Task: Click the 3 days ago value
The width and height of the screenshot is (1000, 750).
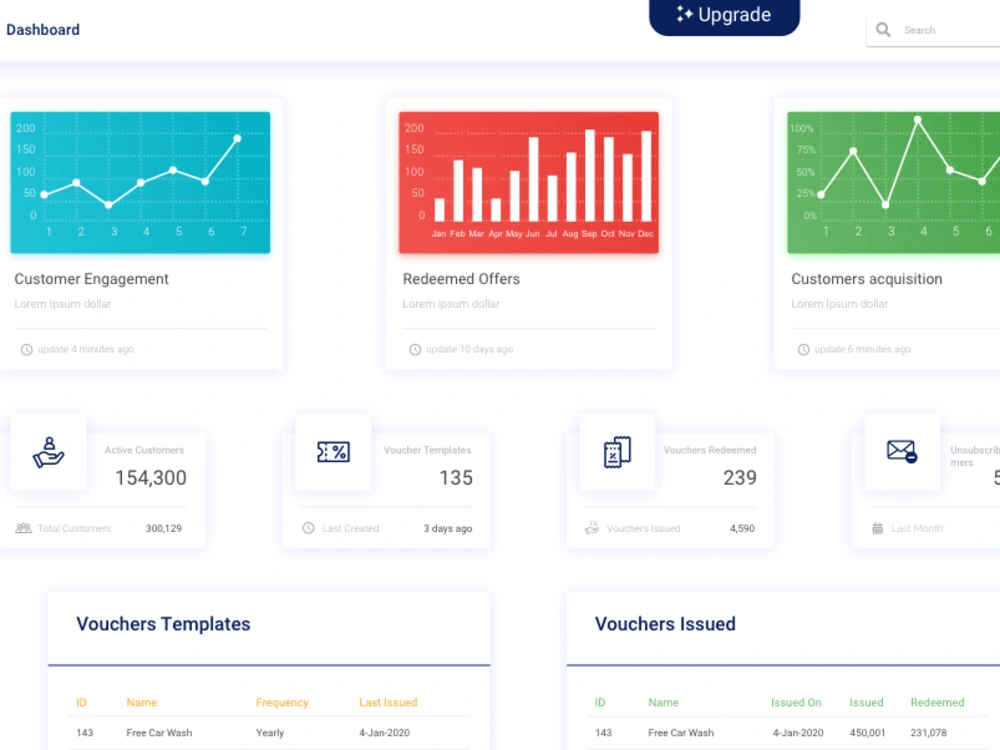Action: click(448, 528)
